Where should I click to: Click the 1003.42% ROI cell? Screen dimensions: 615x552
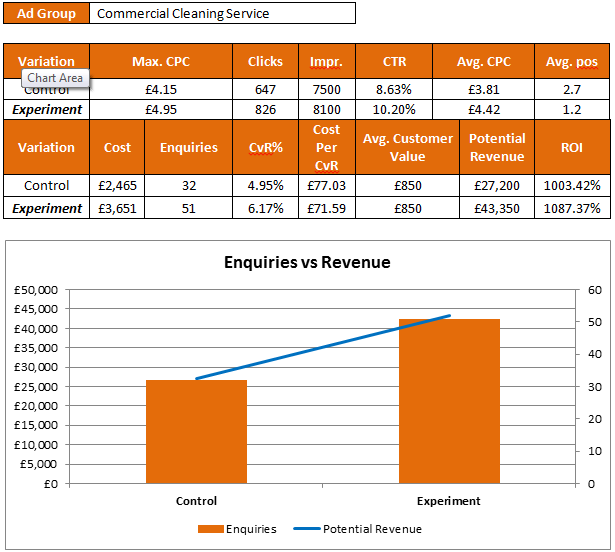[x=572, y=186]
